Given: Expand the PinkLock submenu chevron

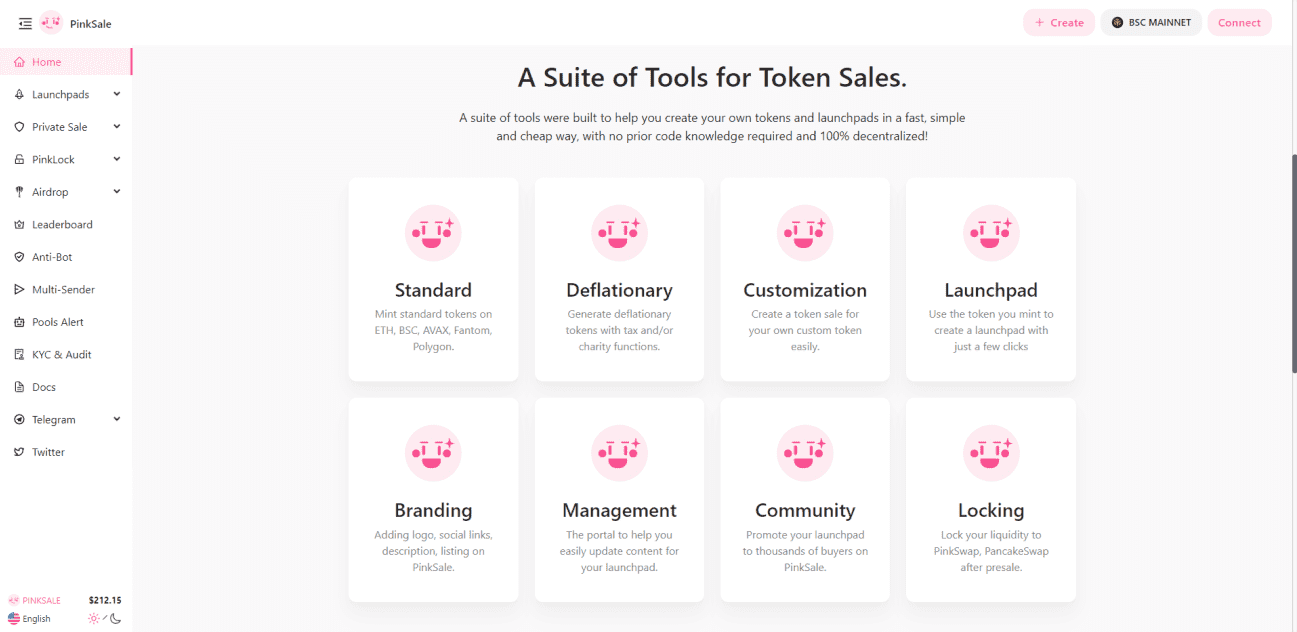Looking at the screenshot, I should [x=117, y=159].
